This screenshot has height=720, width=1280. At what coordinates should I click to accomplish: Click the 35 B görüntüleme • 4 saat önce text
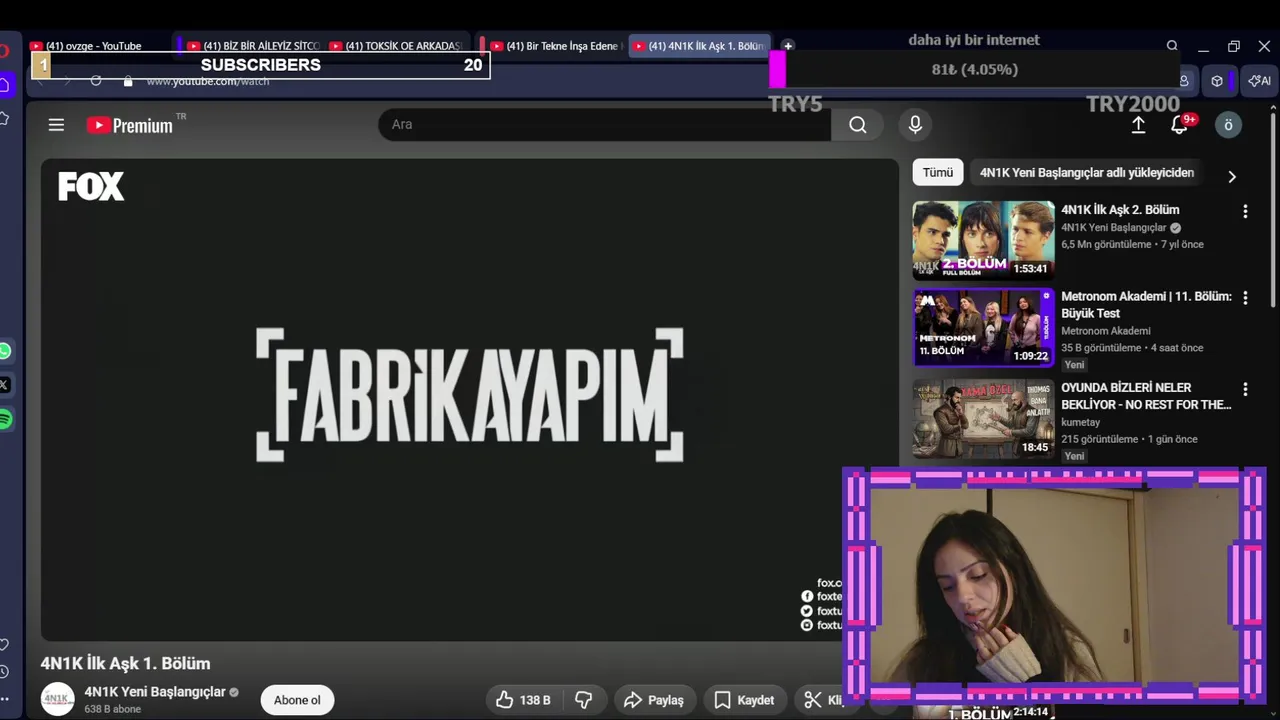[1132, 348]
